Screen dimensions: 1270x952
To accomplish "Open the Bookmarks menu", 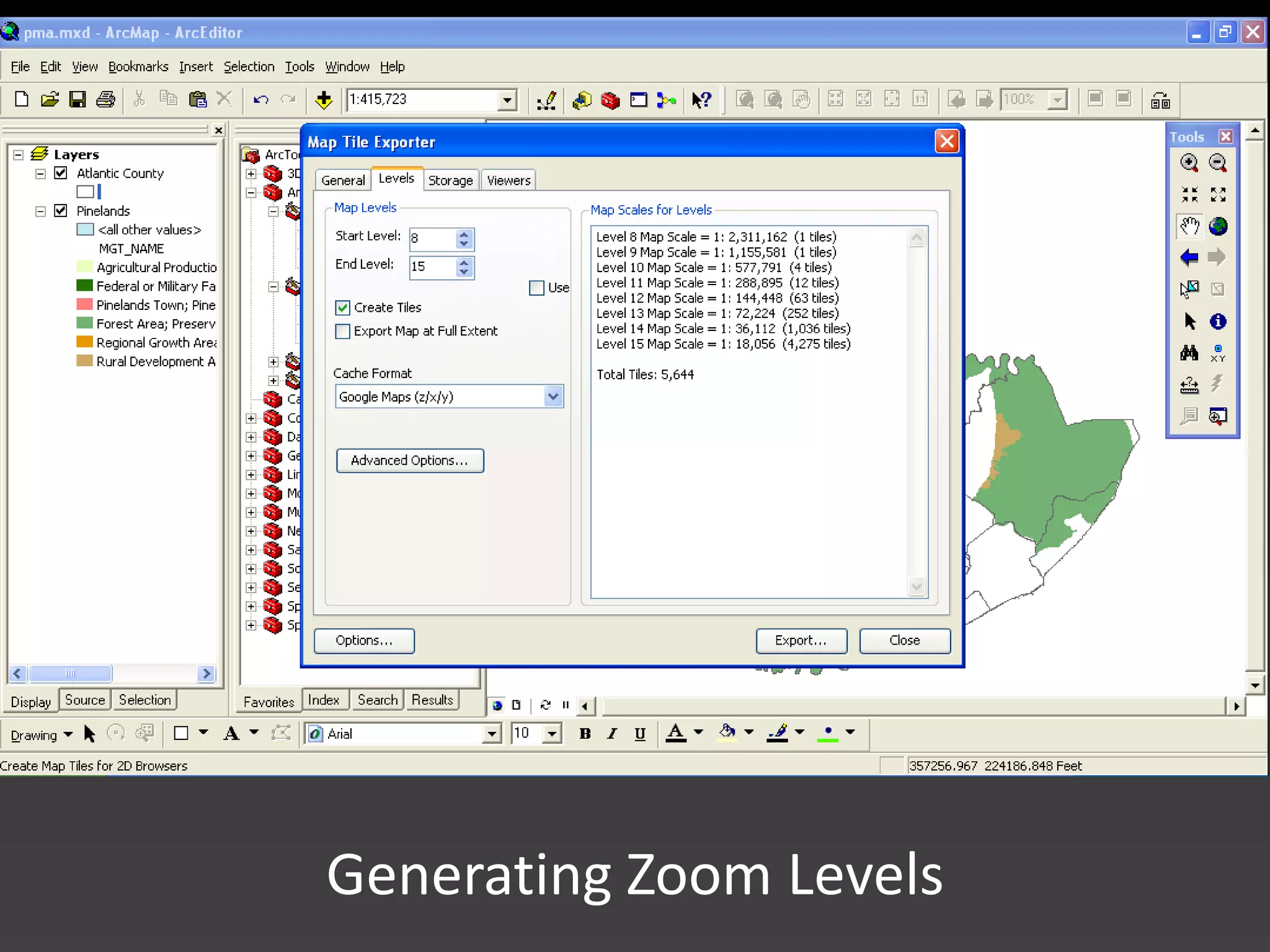I will coord(138,66).
